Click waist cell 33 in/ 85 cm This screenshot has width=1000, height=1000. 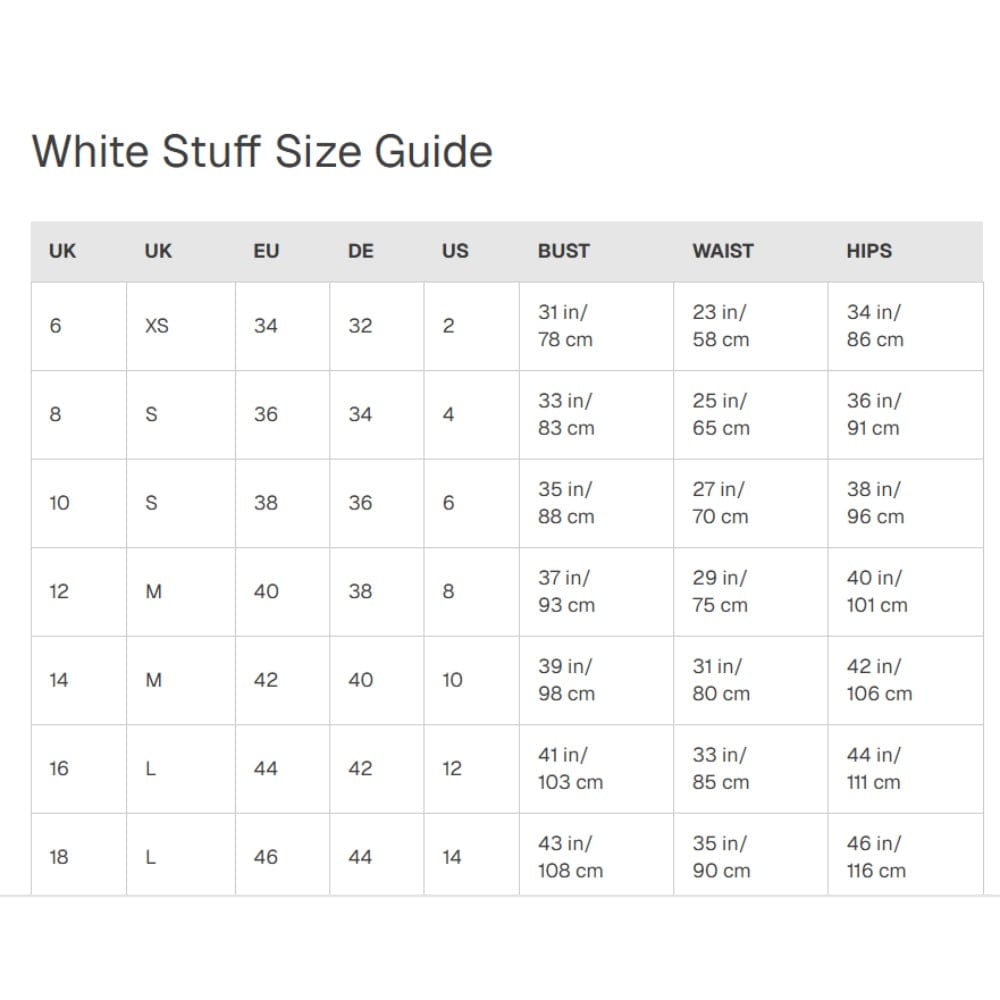click(751, 769)
